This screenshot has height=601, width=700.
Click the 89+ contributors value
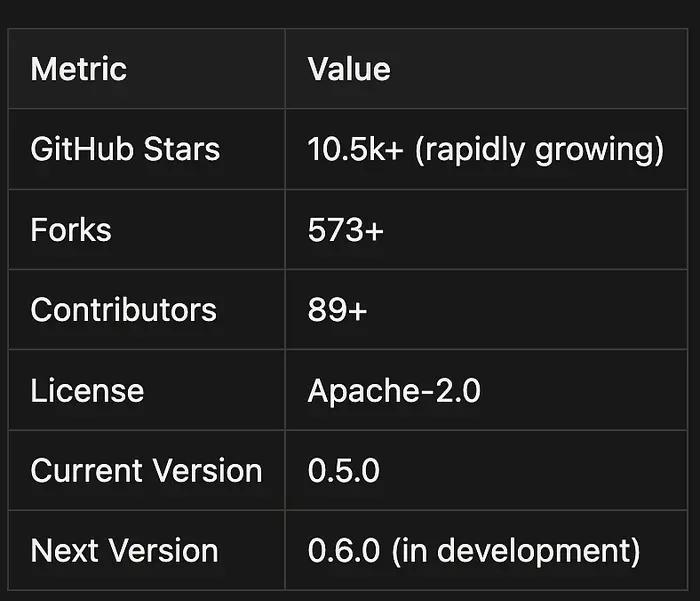(337, 310)
